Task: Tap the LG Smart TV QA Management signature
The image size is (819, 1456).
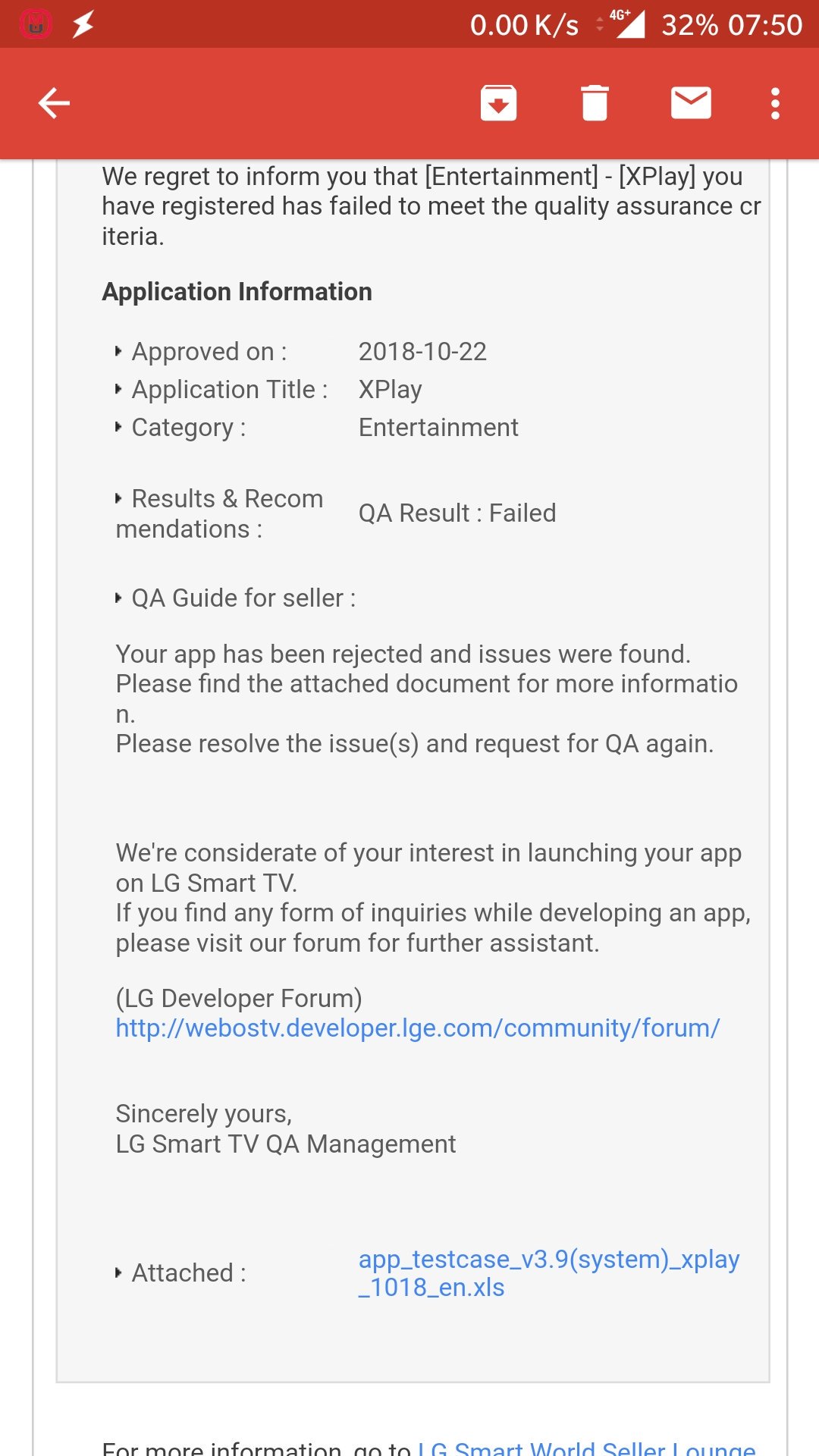Action: 286,1144
